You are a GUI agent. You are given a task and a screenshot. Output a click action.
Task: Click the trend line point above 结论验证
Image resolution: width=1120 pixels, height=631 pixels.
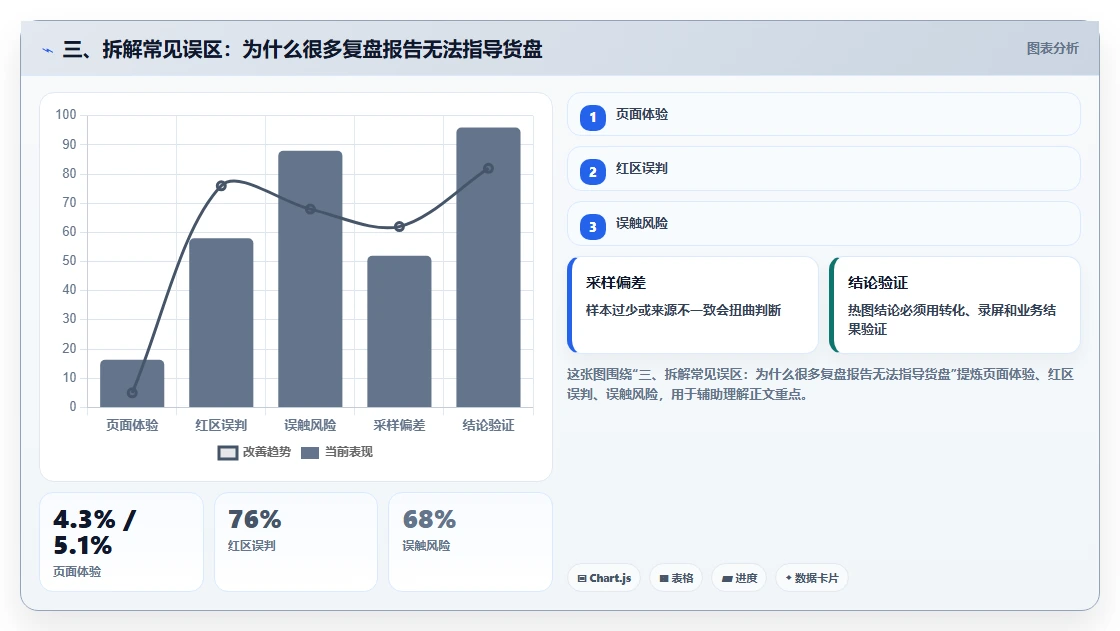coord(489,169)
